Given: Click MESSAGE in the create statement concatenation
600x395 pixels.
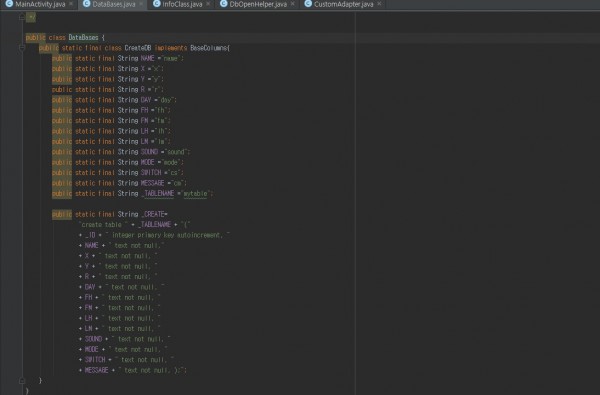Looking at the screenshot, I should (x=96, y=370).
